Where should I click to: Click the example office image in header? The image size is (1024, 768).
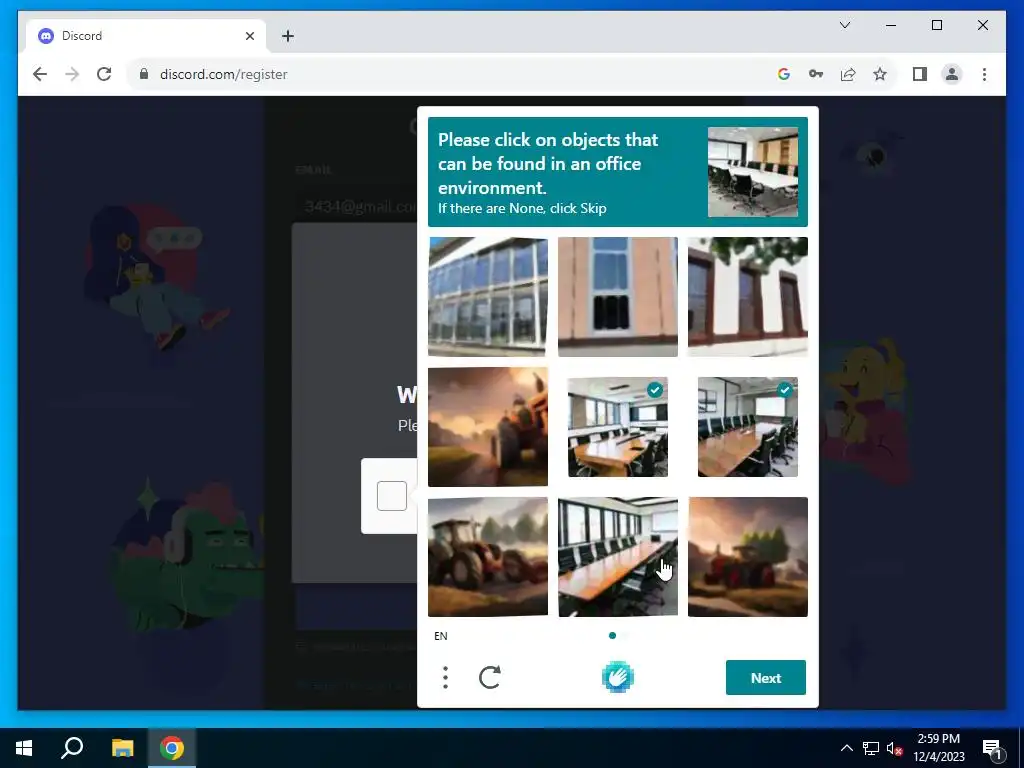click(753, 172)
